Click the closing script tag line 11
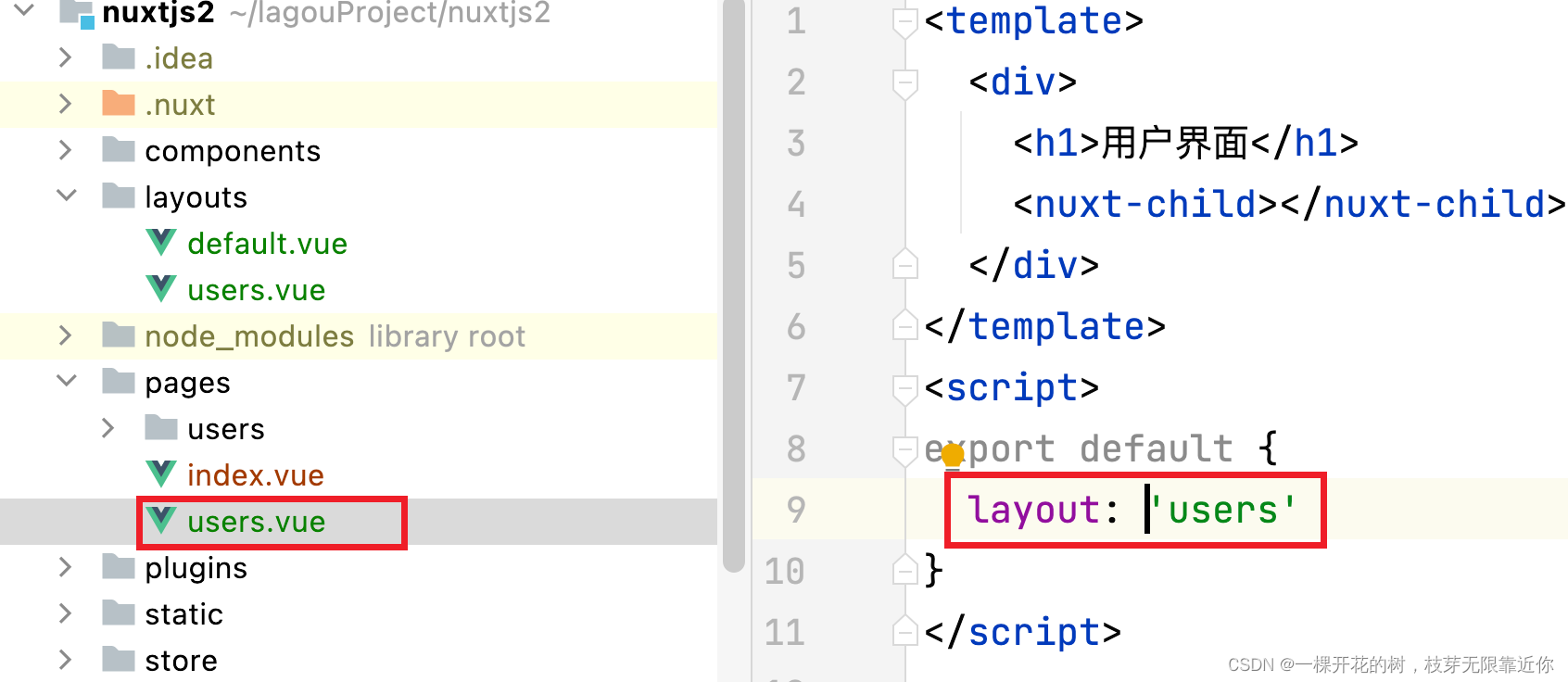 tap(1023, 632)
